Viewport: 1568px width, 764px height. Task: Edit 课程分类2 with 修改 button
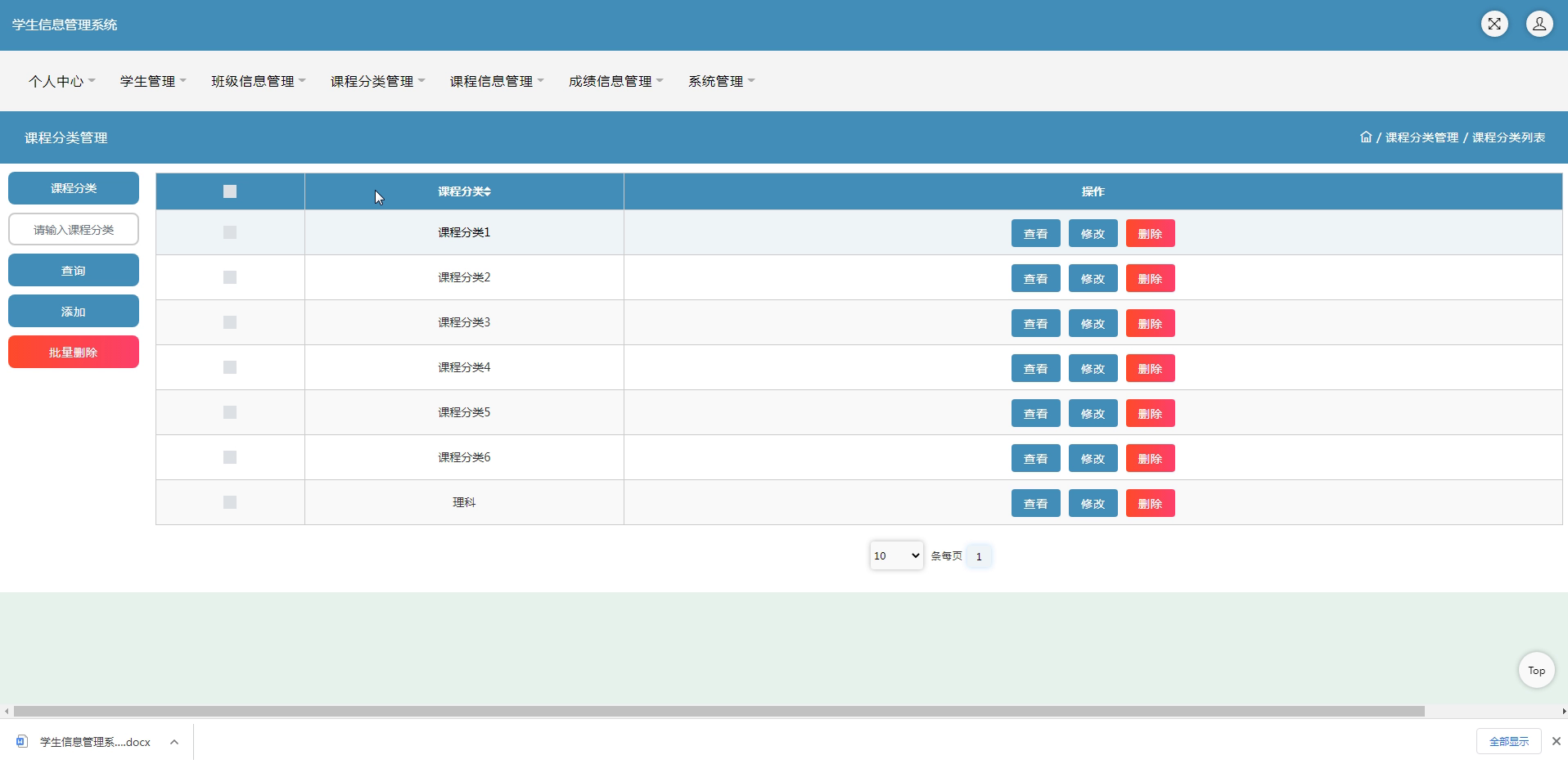coord(1093,278)
